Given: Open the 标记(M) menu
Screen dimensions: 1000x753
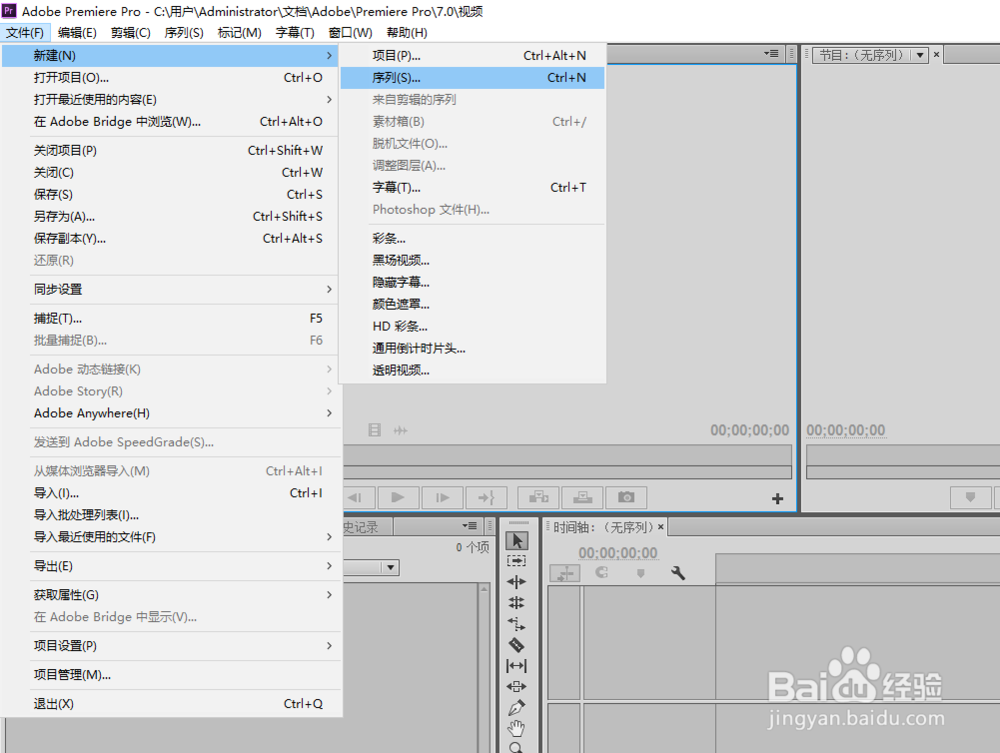Looking at the screenshot, I should (x=239, y=33).
